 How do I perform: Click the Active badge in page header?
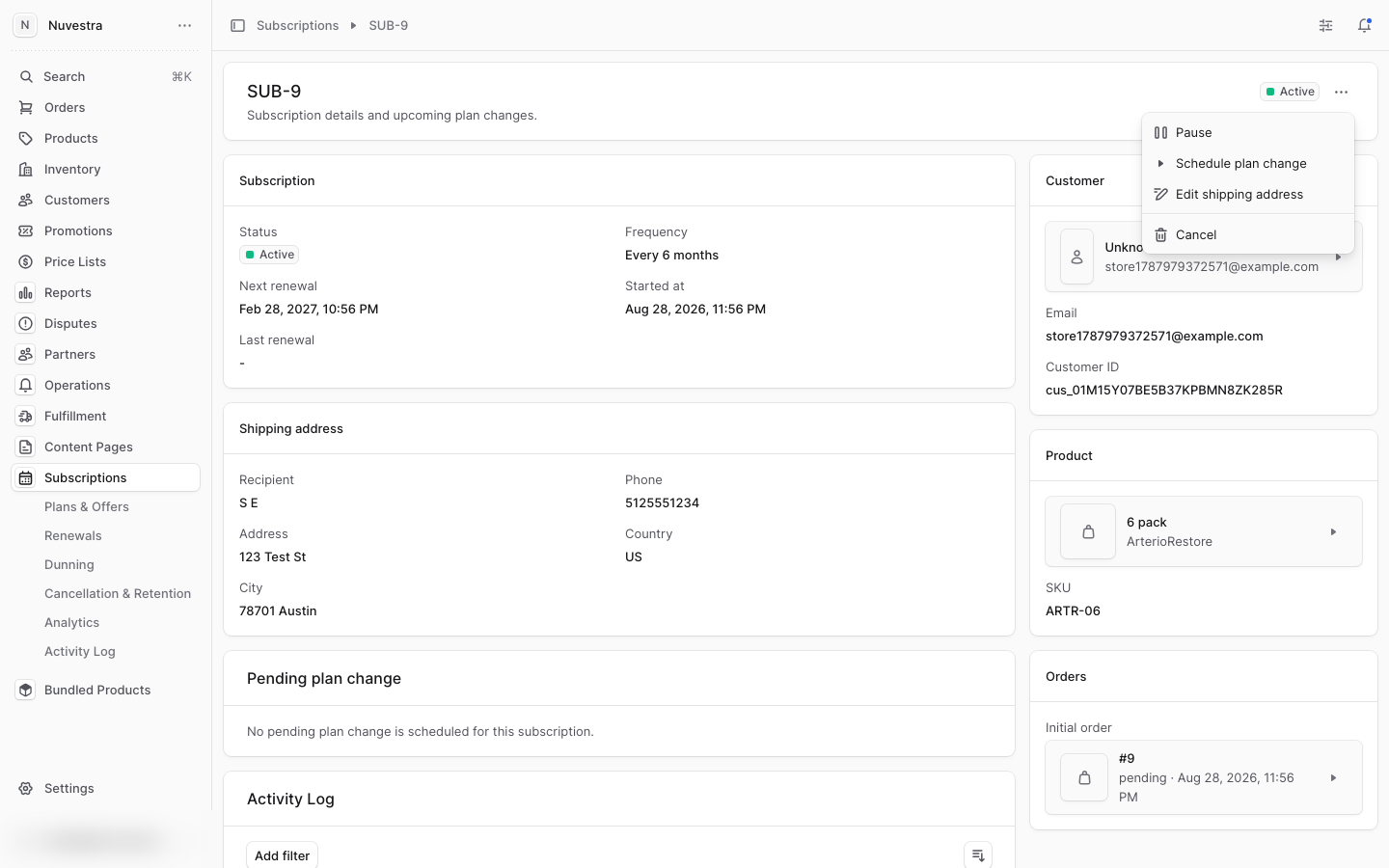click(1290, 92)
